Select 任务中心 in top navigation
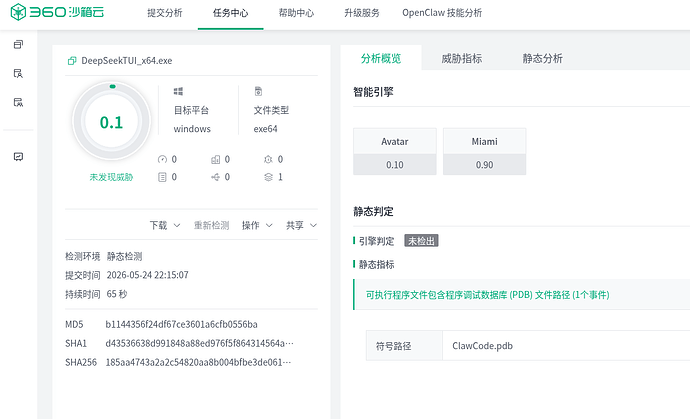The width and height of the screenshot is (690, 419). [x=231, y=13]
